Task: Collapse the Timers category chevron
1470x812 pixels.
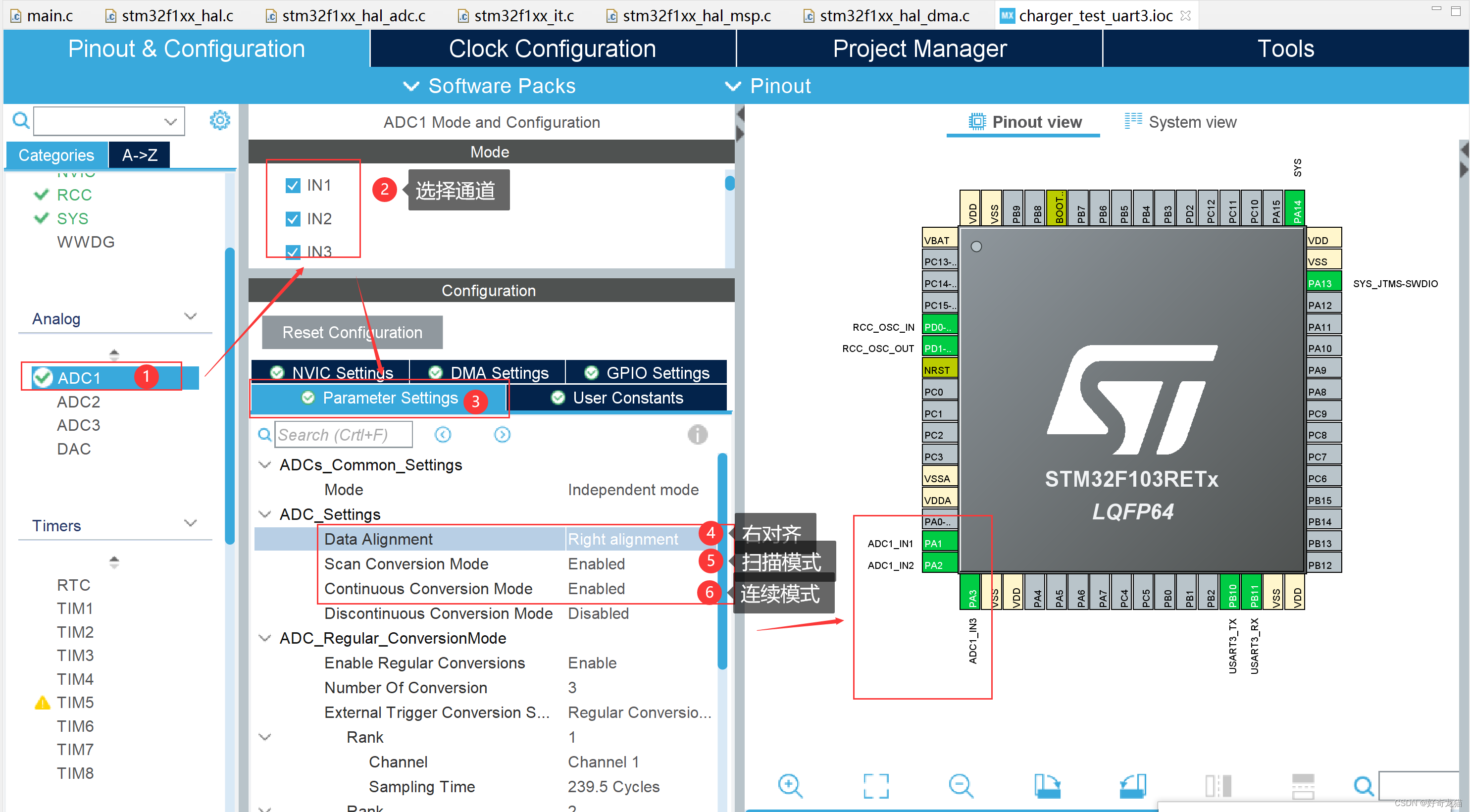Action: 191,523
